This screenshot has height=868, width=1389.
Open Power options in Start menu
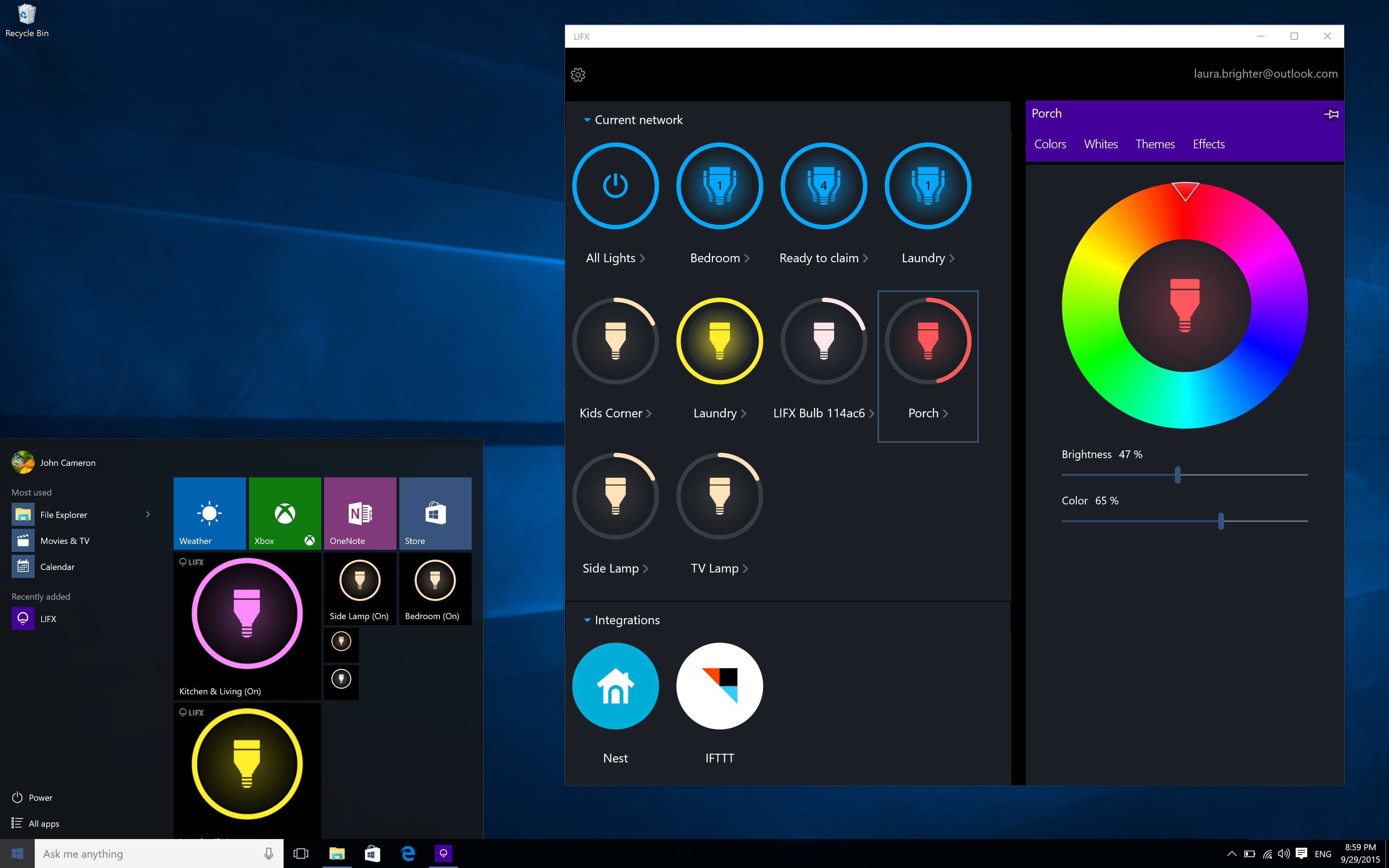coord(40,797)
